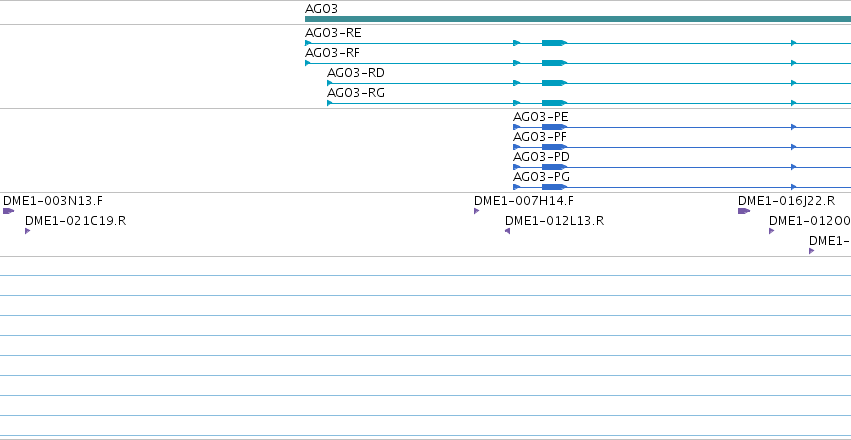The image size is (851, 440).
Task: Select the AGO3-RD transcript label
Action: (355, 73)
